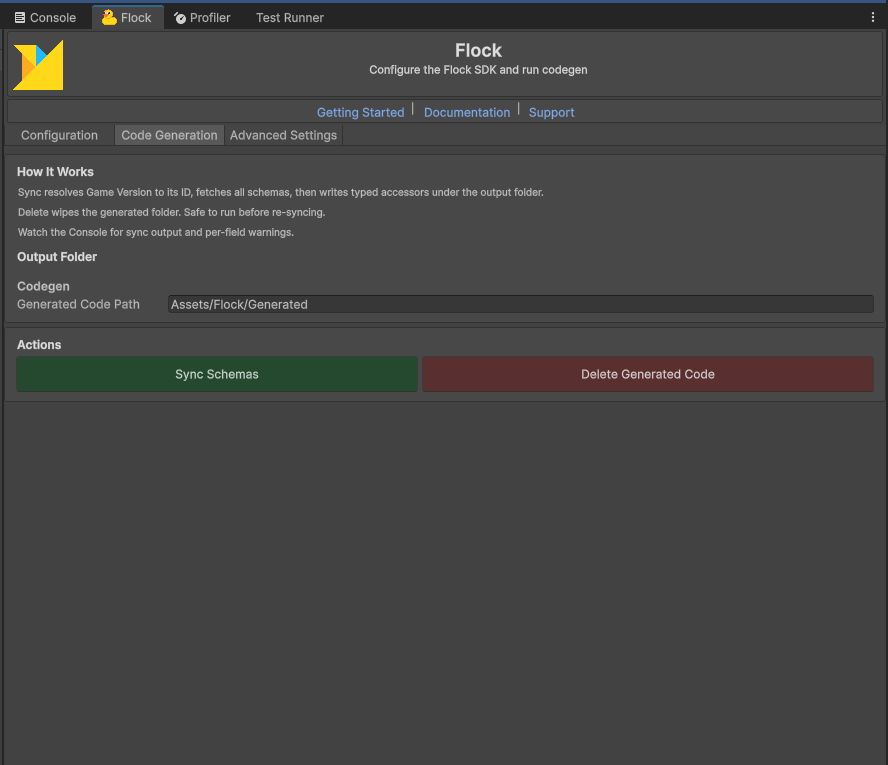Screen dimensions: 888x765
Task: Click the Output Folder heading
Action: [x=57, y=257]
